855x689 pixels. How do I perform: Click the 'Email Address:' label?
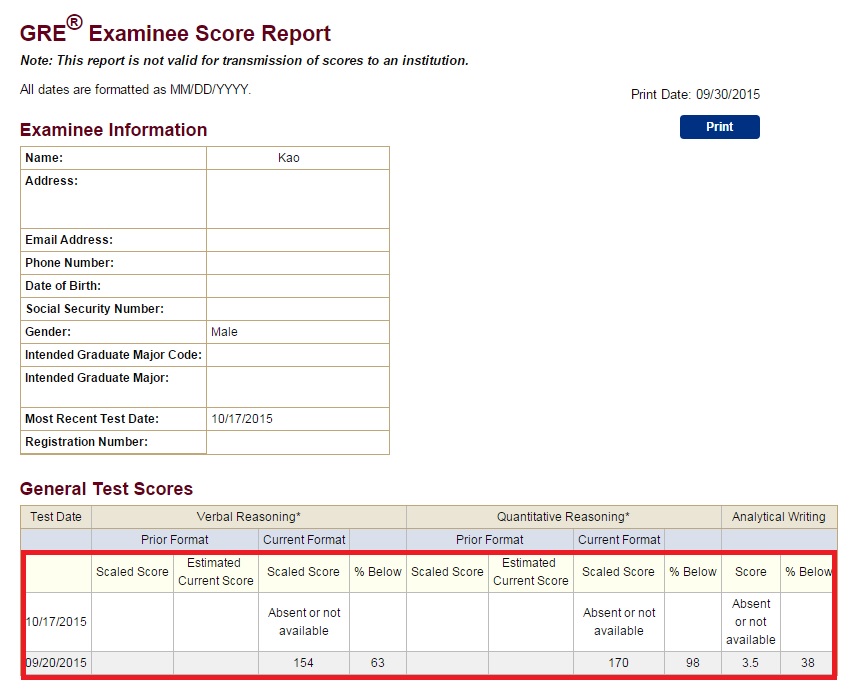(x=69, y=240)
